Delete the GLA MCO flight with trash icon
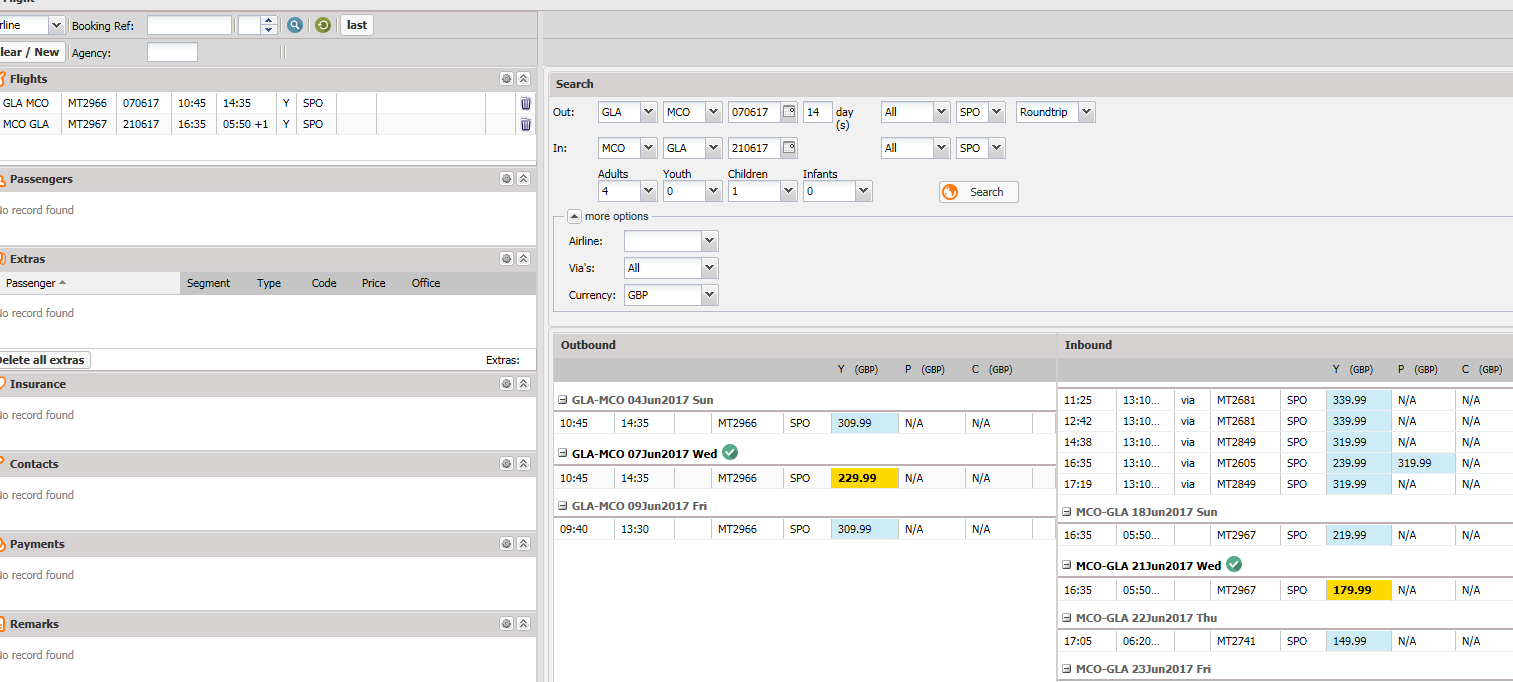Image resolution: width=1513 pixels, height=682 pixels. coord(526,103)
